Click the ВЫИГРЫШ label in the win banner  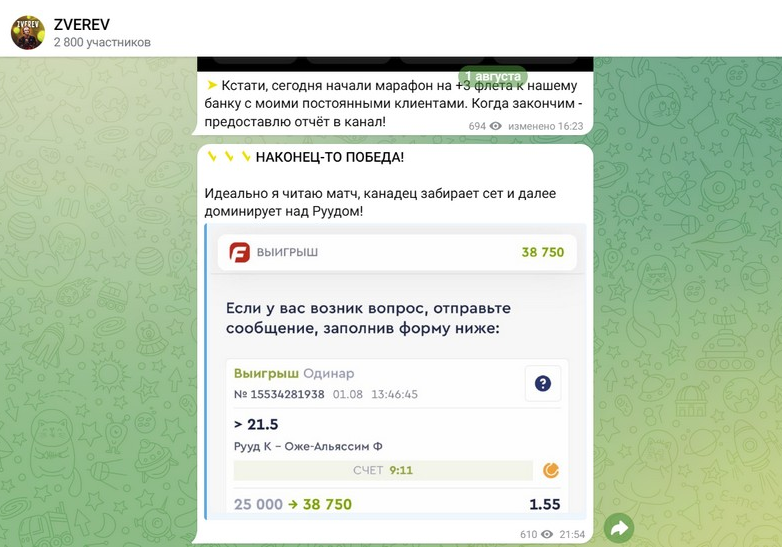[x=287, y=252]
